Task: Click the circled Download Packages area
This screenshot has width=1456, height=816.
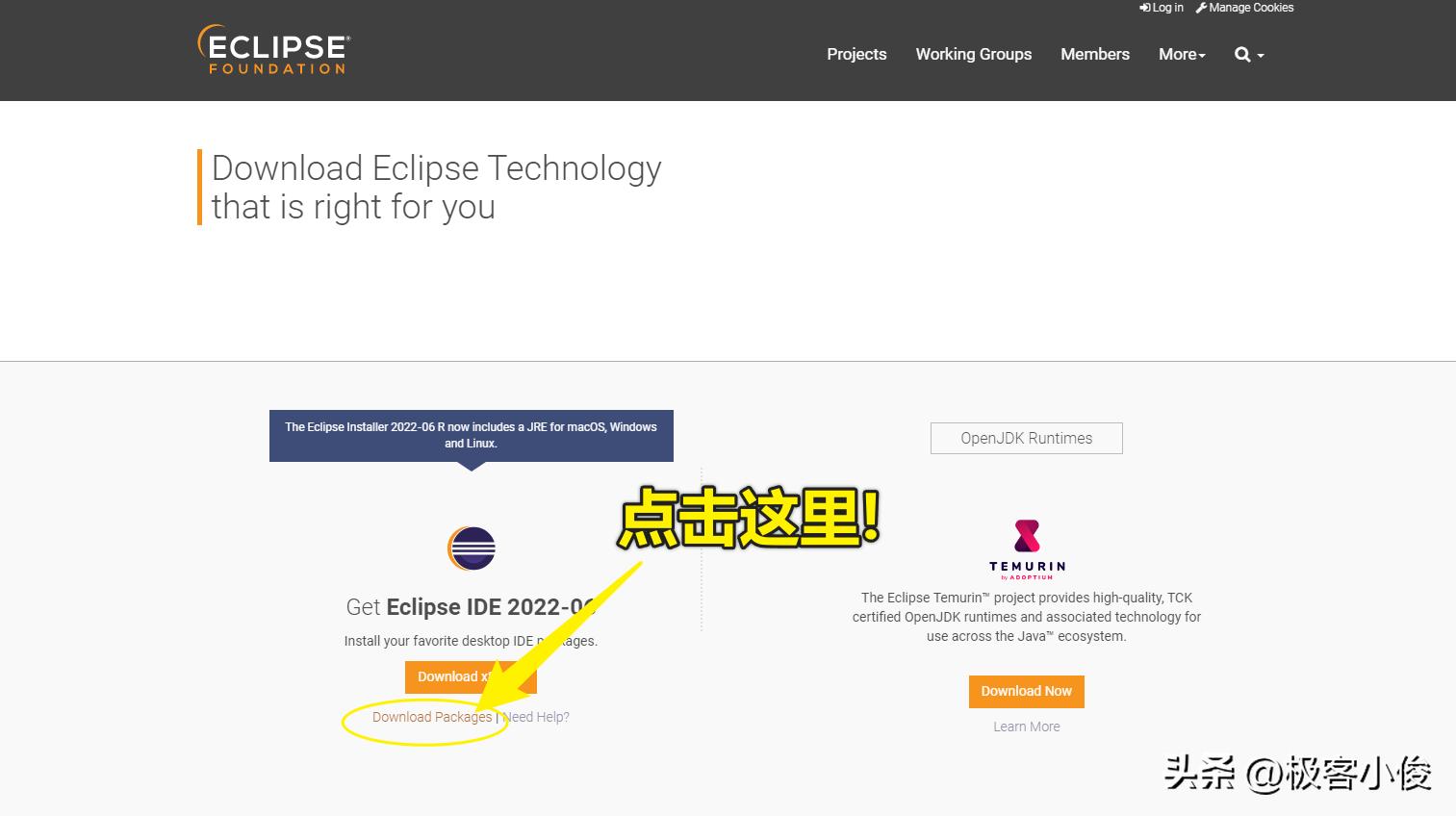Action: pyautogui.click(x=426, y=720)
